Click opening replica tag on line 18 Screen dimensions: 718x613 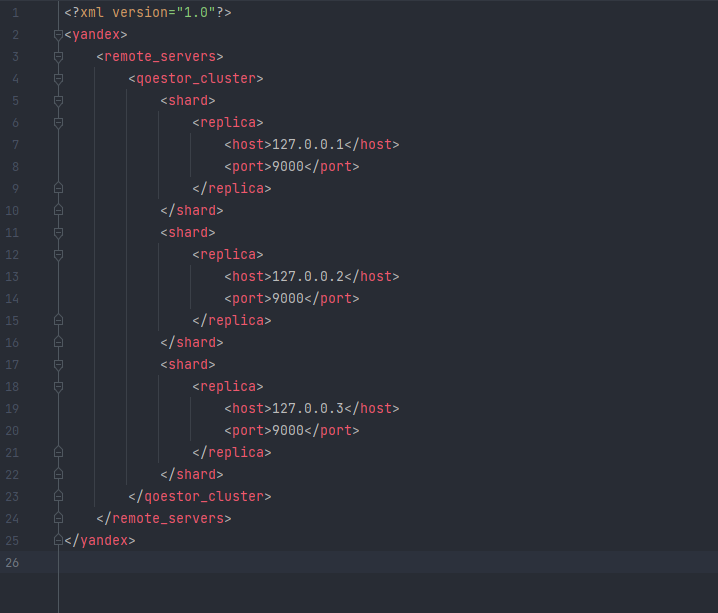[228, 386]
